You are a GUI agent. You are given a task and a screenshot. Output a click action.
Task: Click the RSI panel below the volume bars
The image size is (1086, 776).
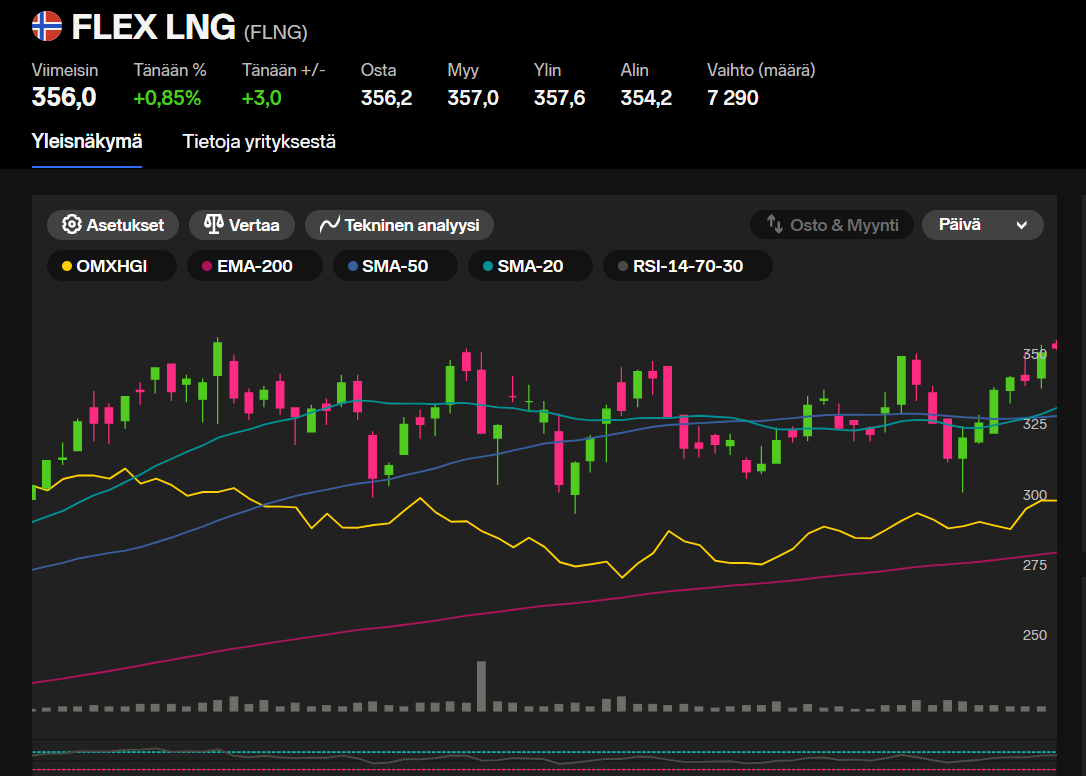(540, 760)
